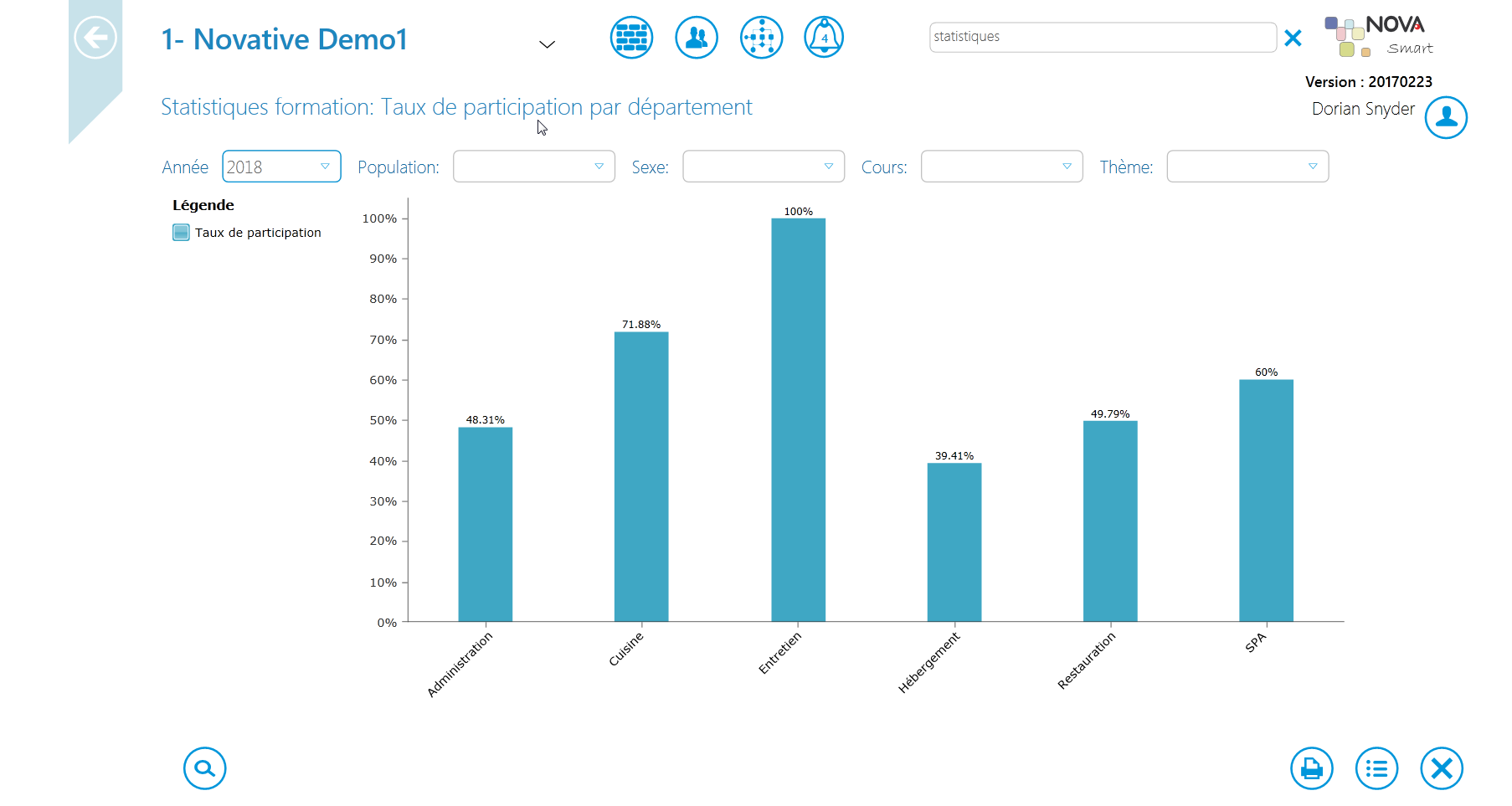Click the magnifier search button
1512x806 pixels.
click(x=205, y=768)
